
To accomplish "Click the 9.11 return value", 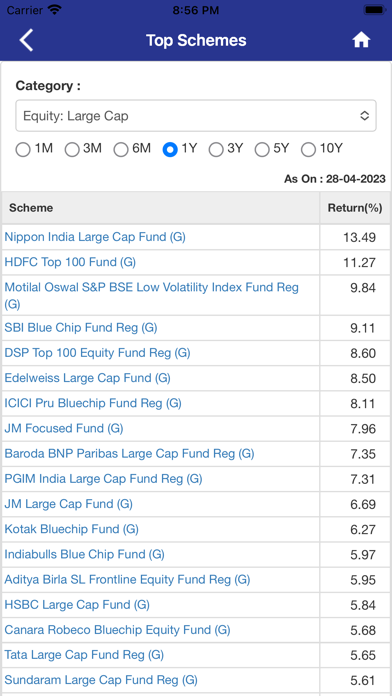I will (363, 328).
